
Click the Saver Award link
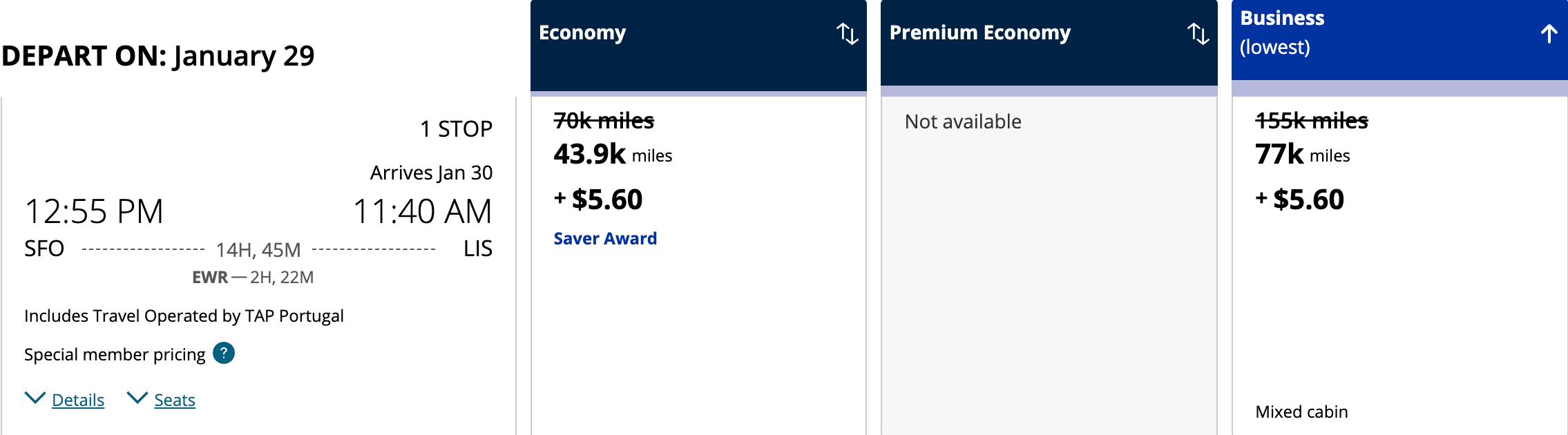(x=604, y=238)
